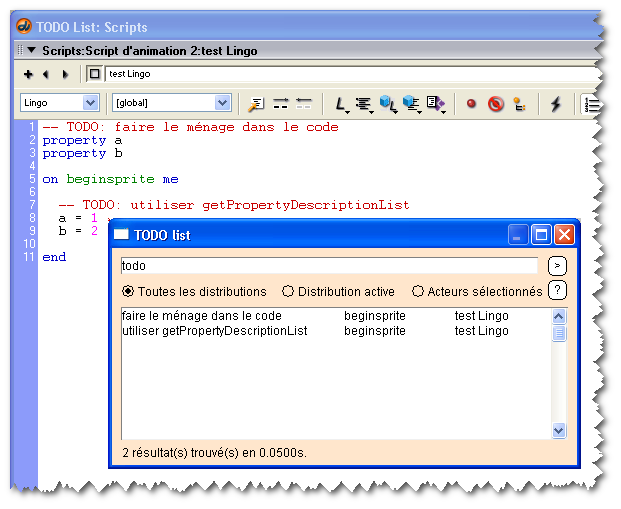Screen dimensions: 621x509
Task: Open the alphabetical Lingo menu icon
Action: [x=341, y=105]
